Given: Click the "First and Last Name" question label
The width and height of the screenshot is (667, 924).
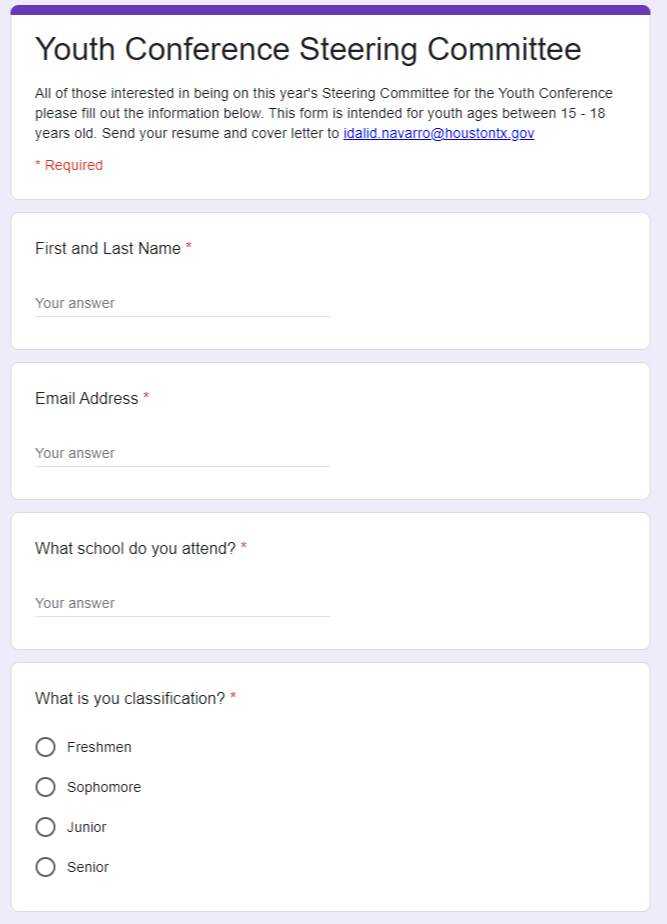Looking at the screenshot, I should click(x=108, y=248).
